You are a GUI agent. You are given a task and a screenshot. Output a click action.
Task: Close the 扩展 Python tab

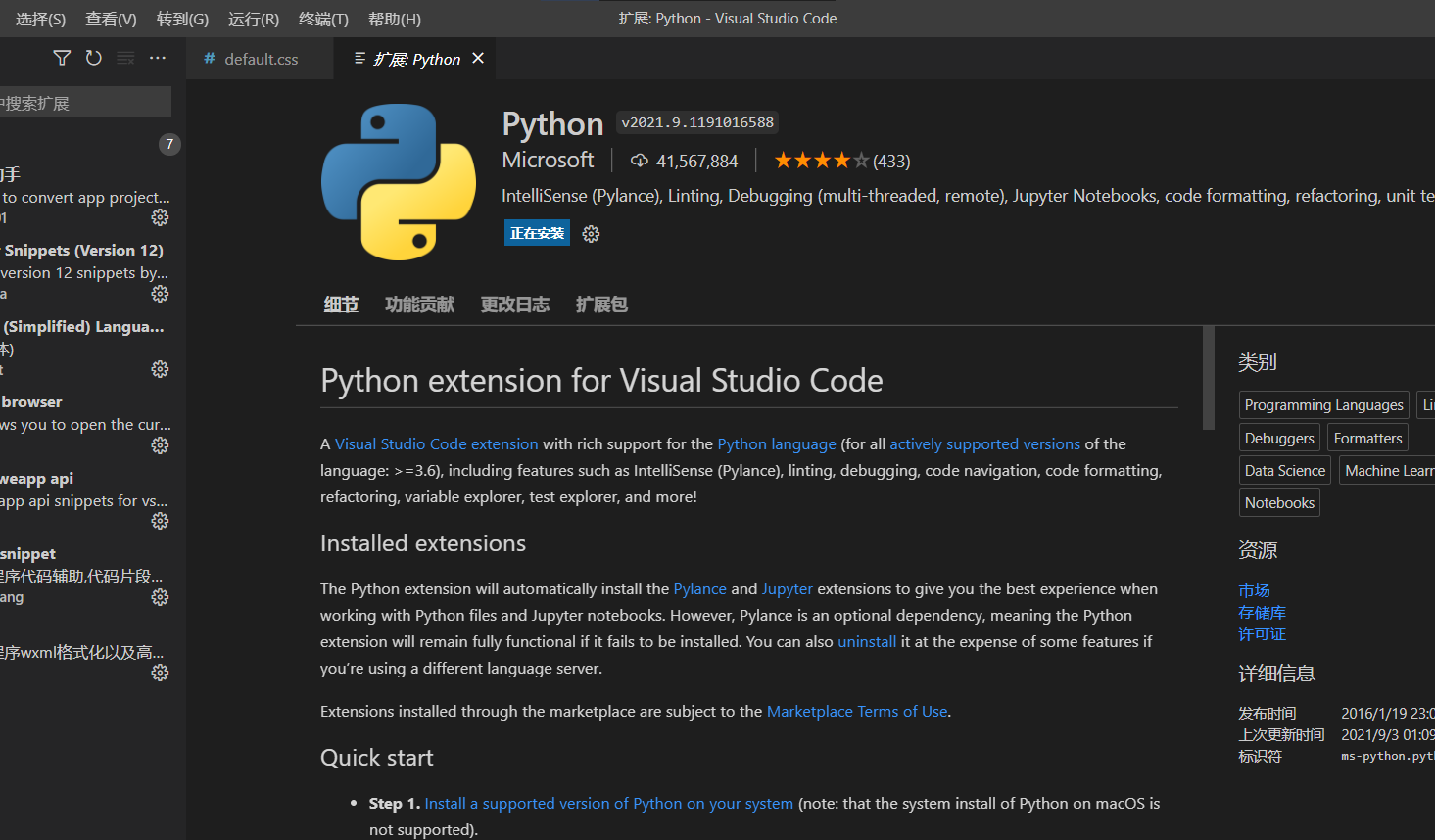(478, 59)
